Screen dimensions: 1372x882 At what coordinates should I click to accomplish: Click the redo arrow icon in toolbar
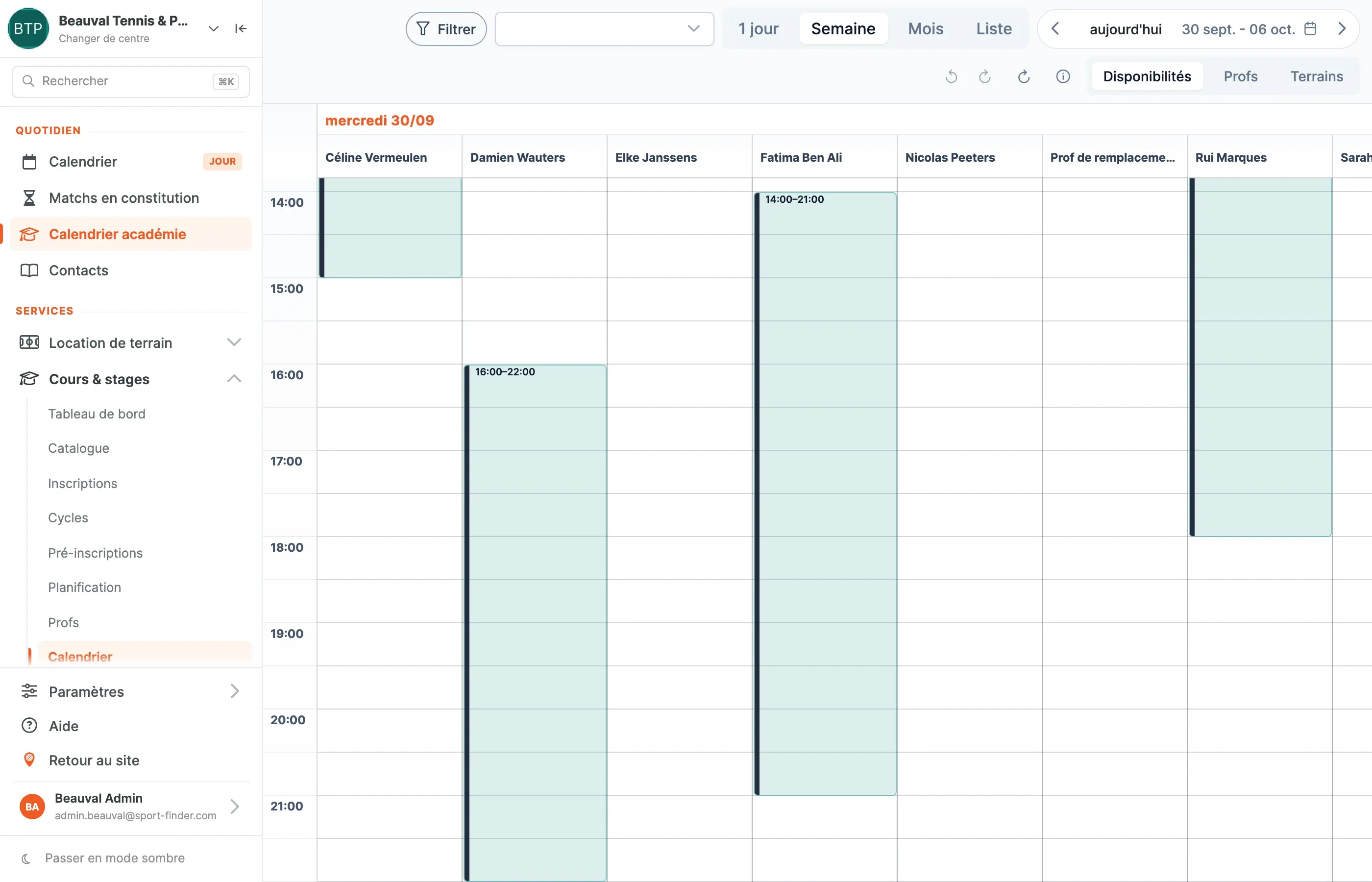(985, 77)
